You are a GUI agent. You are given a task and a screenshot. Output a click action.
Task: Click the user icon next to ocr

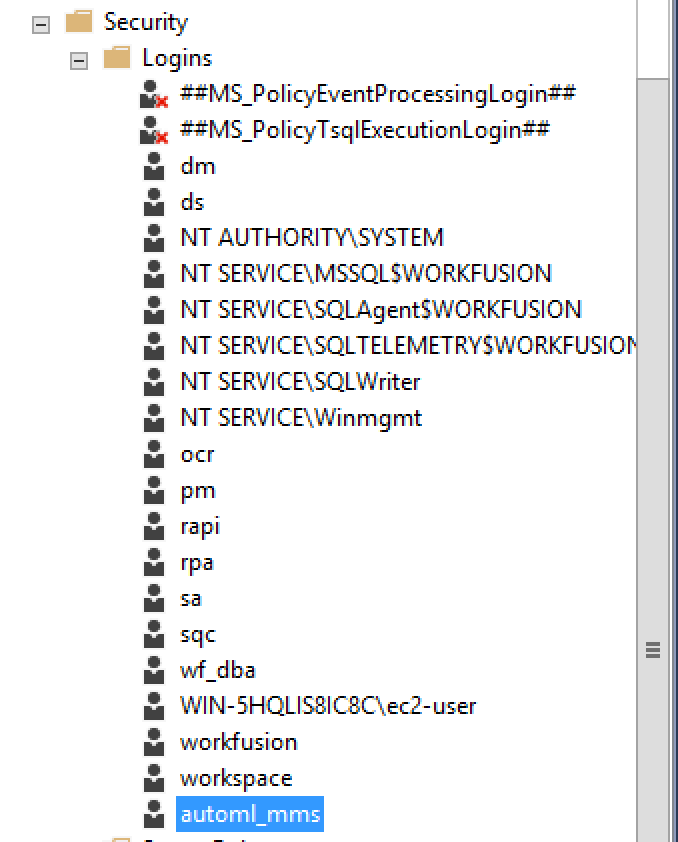pyautogui.click(x=154, y=454)
